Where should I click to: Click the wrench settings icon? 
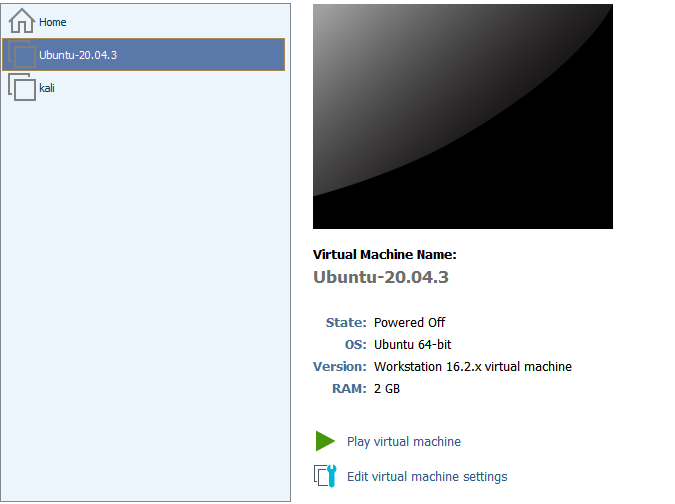pyautogui.click(x=325, y=476)
